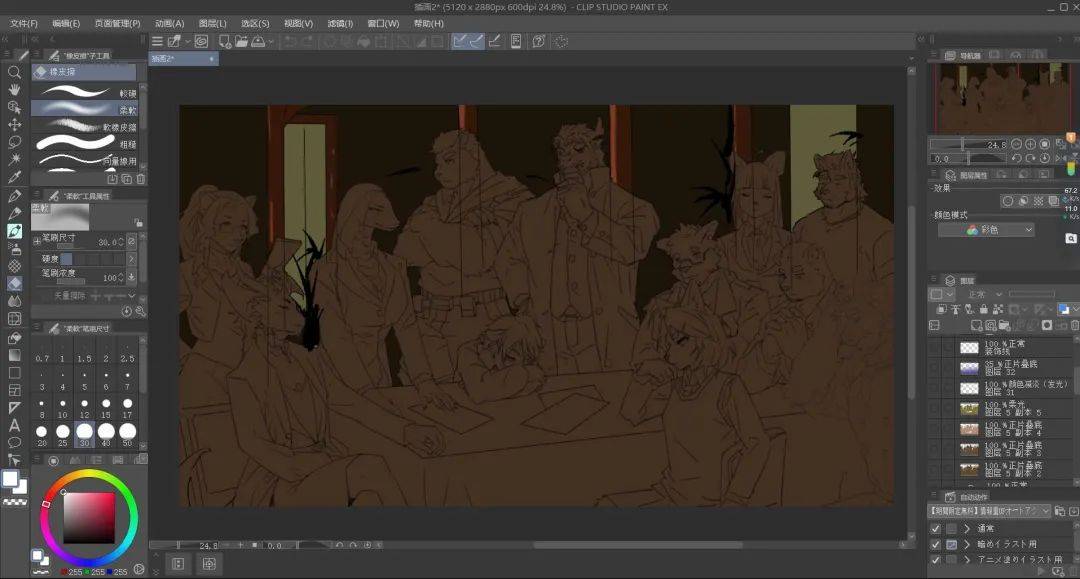1080x579 pixels.
Task: Click inside the color wheel square
Action: tap(89, 516)
